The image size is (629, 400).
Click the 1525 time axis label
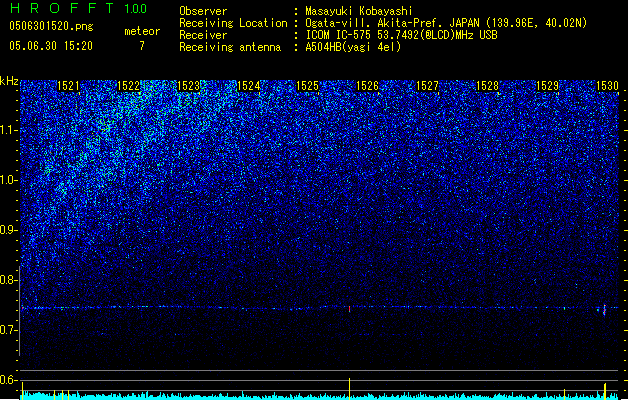click(x=307, y=86)
